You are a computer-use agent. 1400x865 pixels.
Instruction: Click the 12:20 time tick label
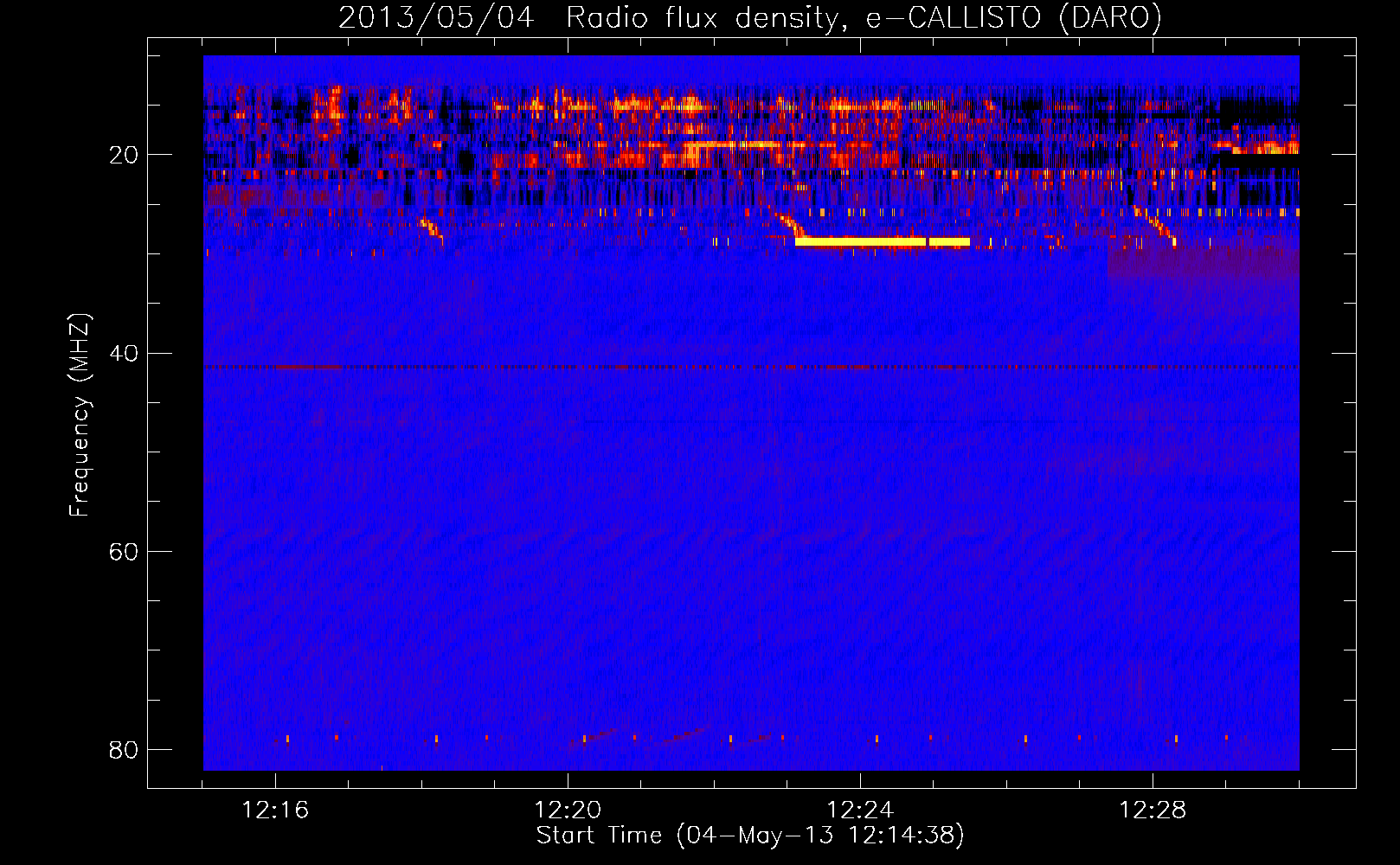568,810
